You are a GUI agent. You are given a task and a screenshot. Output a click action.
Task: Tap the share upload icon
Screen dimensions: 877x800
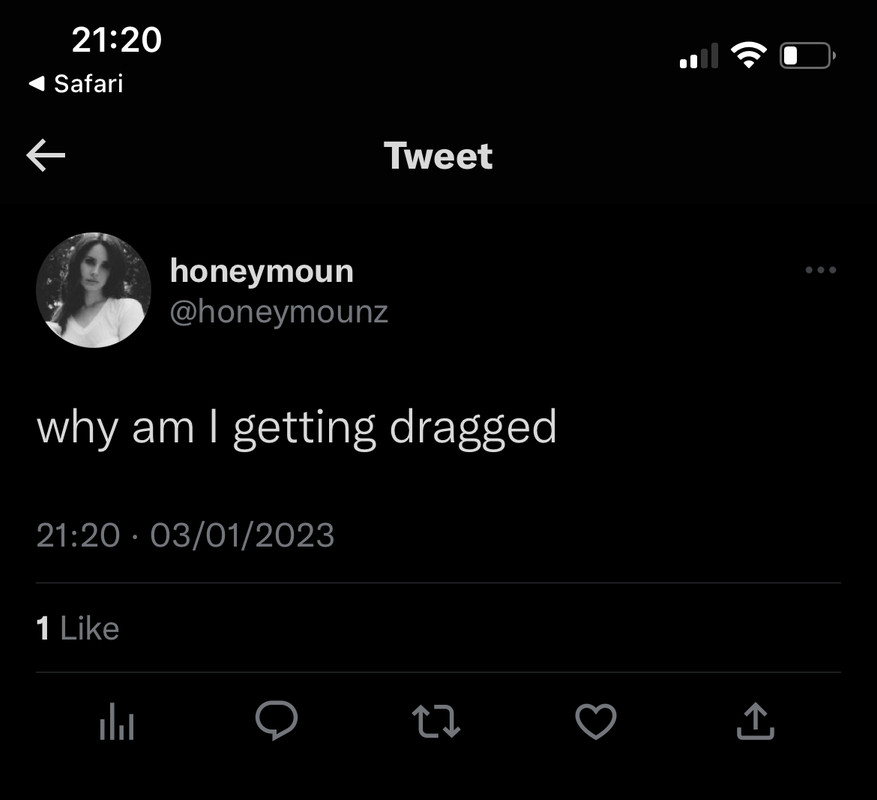[755, 721]
